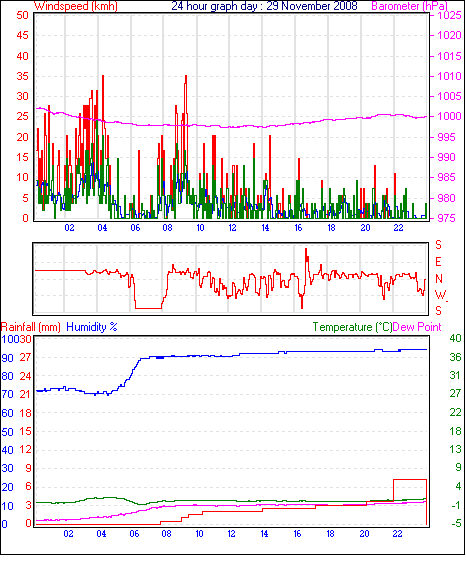The image size is (466, 563).
Task: Click the W wind direction label
Action: pos(440,295)
